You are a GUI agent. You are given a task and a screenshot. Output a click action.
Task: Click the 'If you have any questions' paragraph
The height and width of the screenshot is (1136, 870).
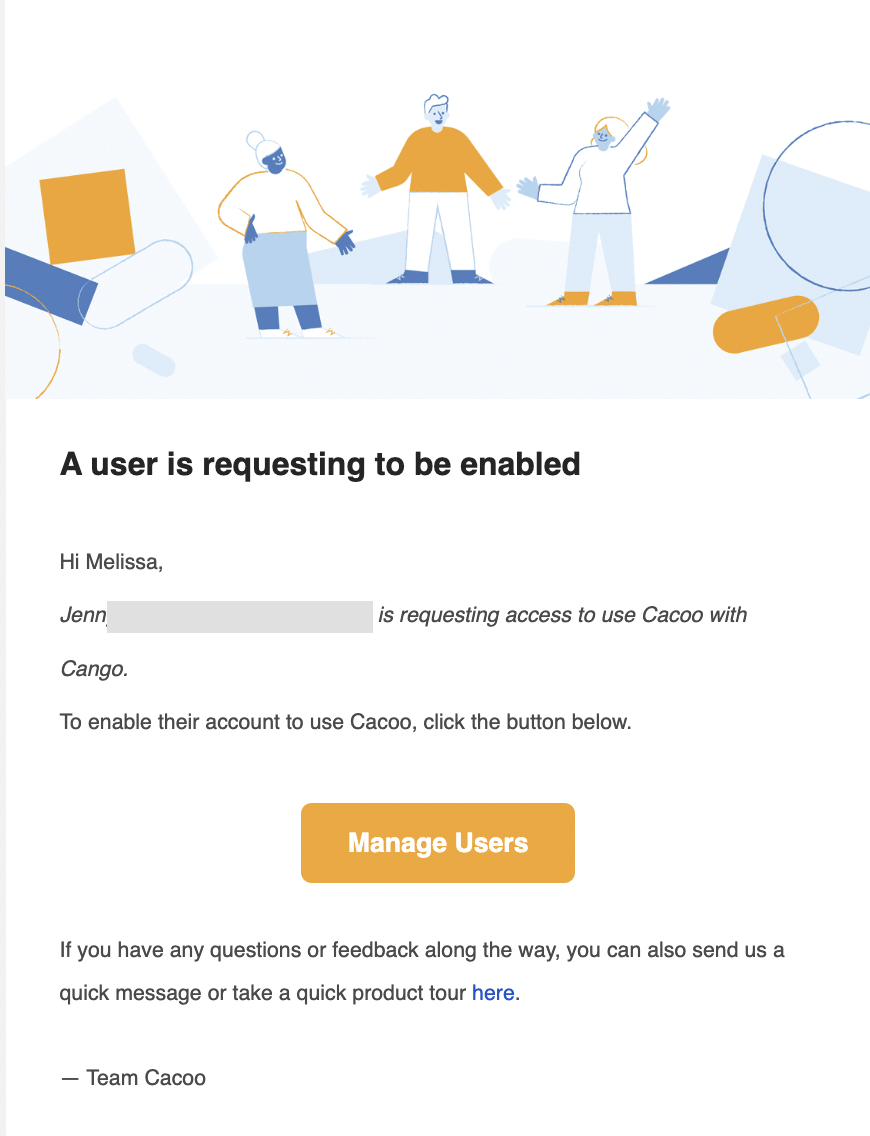(x=422, y=972)
